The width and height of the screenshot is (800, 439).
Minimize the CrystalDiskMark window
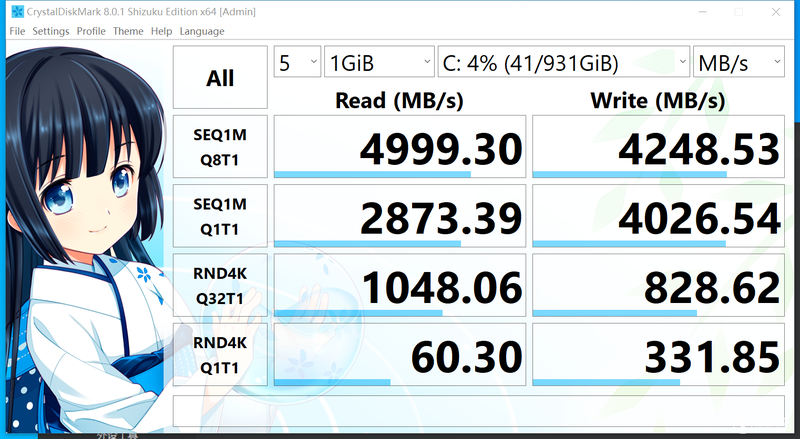coord(703,12)
